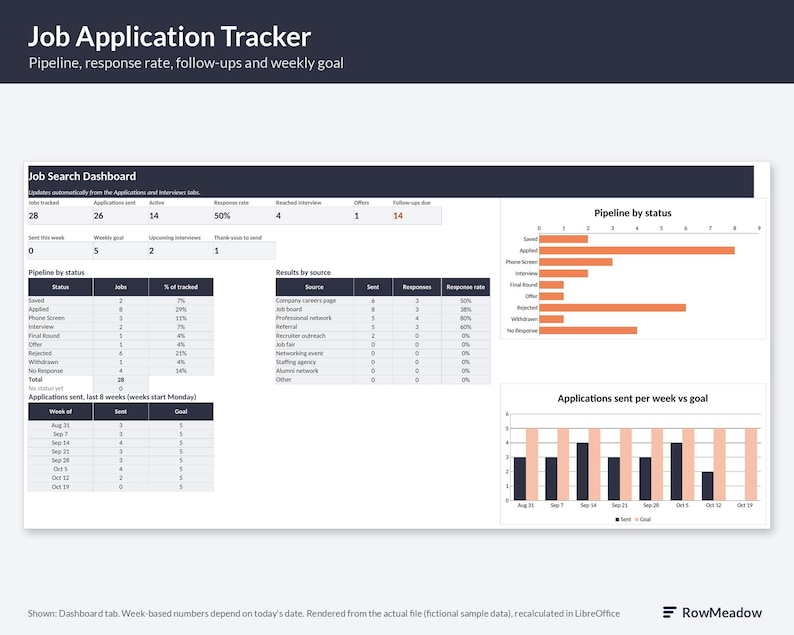
Task: Click the Rejected bar in pipeline chart
Action: (x=612, y=308)
